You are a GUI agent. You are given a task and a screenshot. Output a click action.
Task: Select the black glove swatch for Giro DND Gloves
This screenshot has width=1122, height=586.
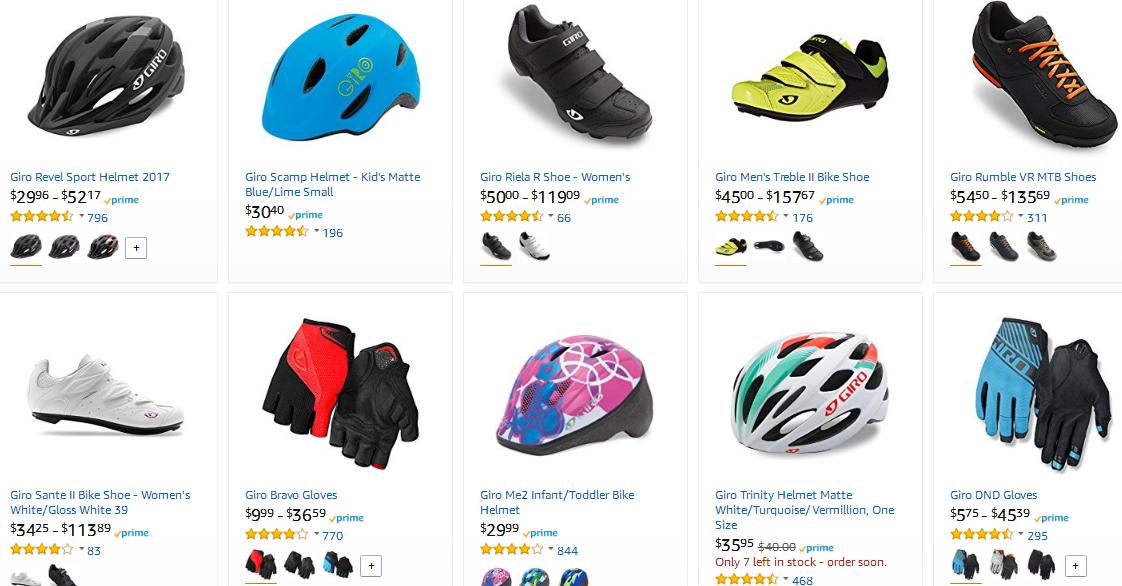1041,565
